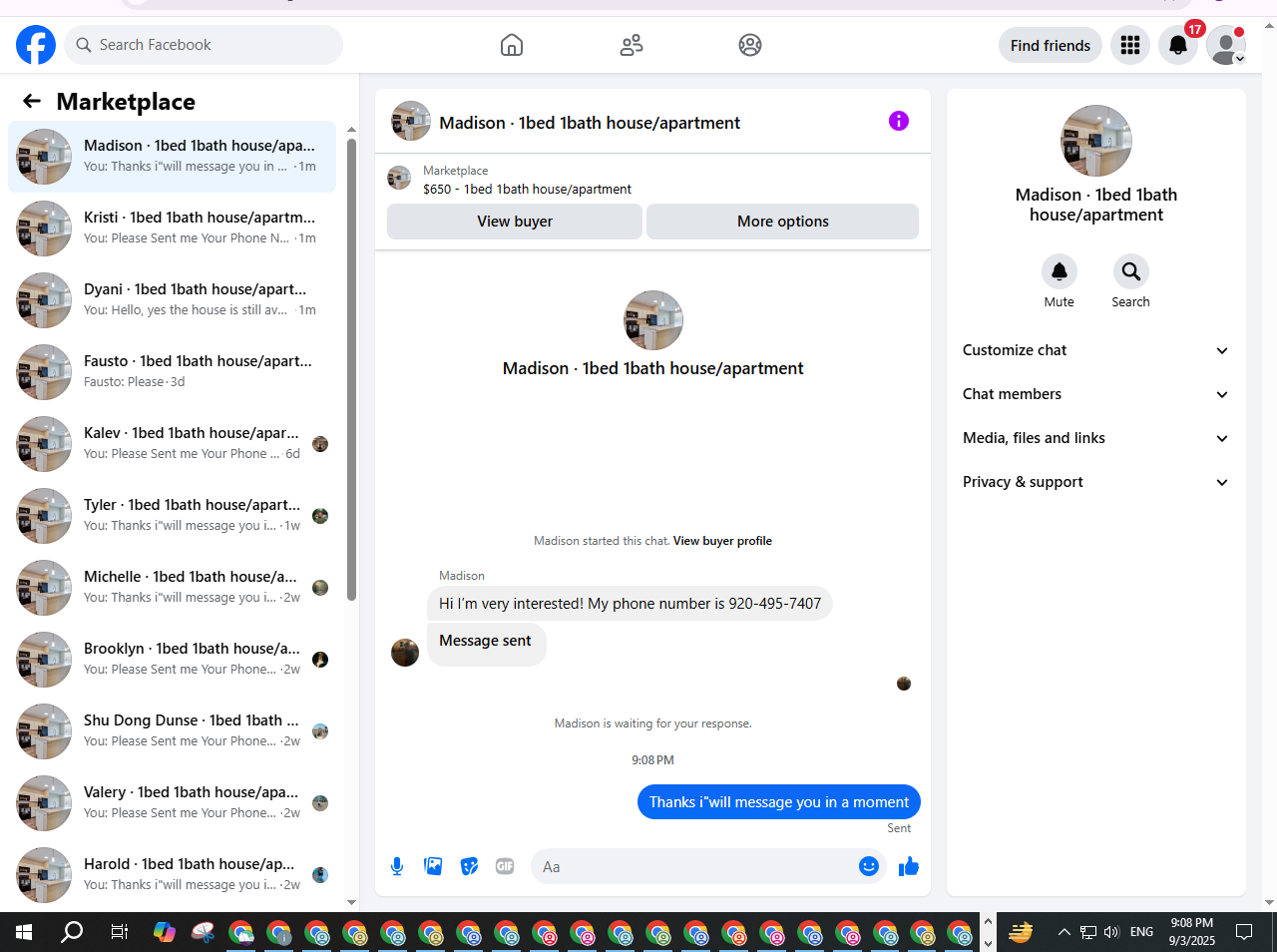
Task: Expand the Privacy & support section
Action: pos(1096,482)
